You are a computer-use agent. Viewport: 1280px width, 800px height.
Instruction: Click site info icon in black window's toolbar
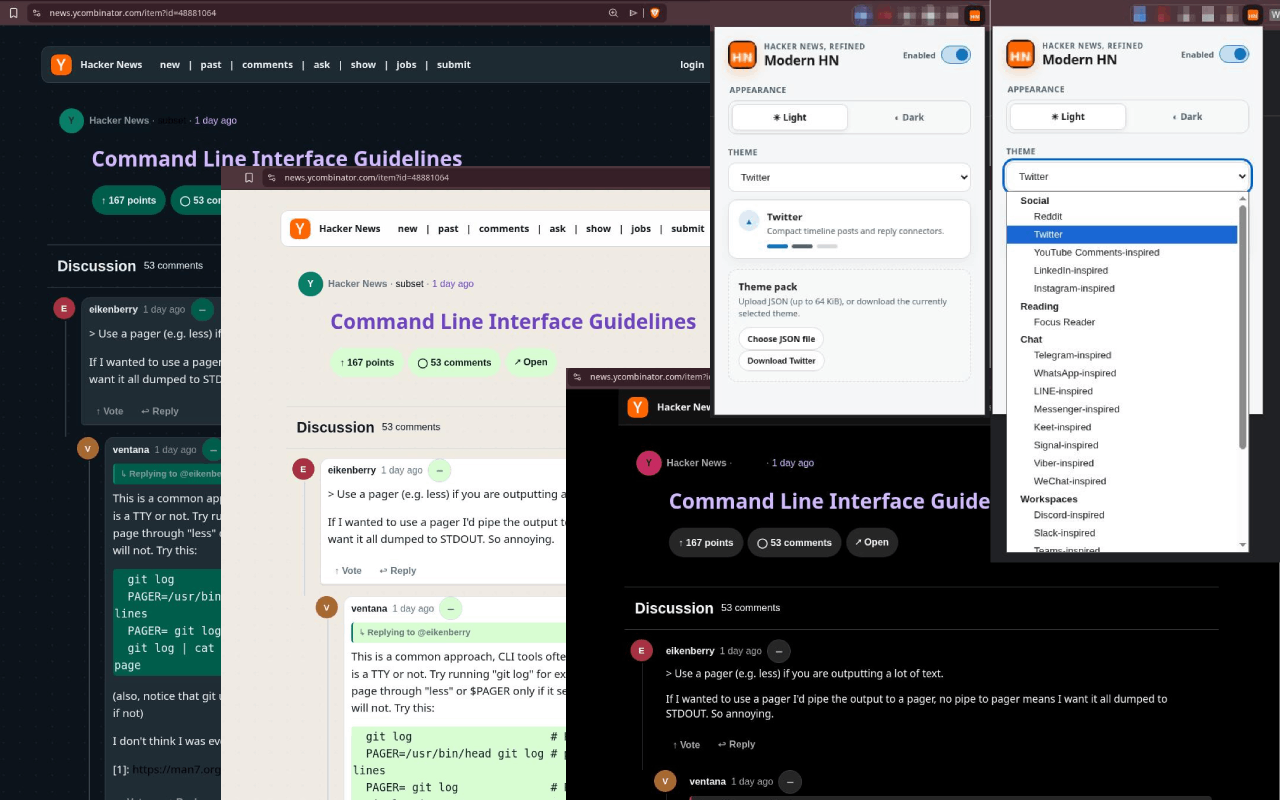577,377
